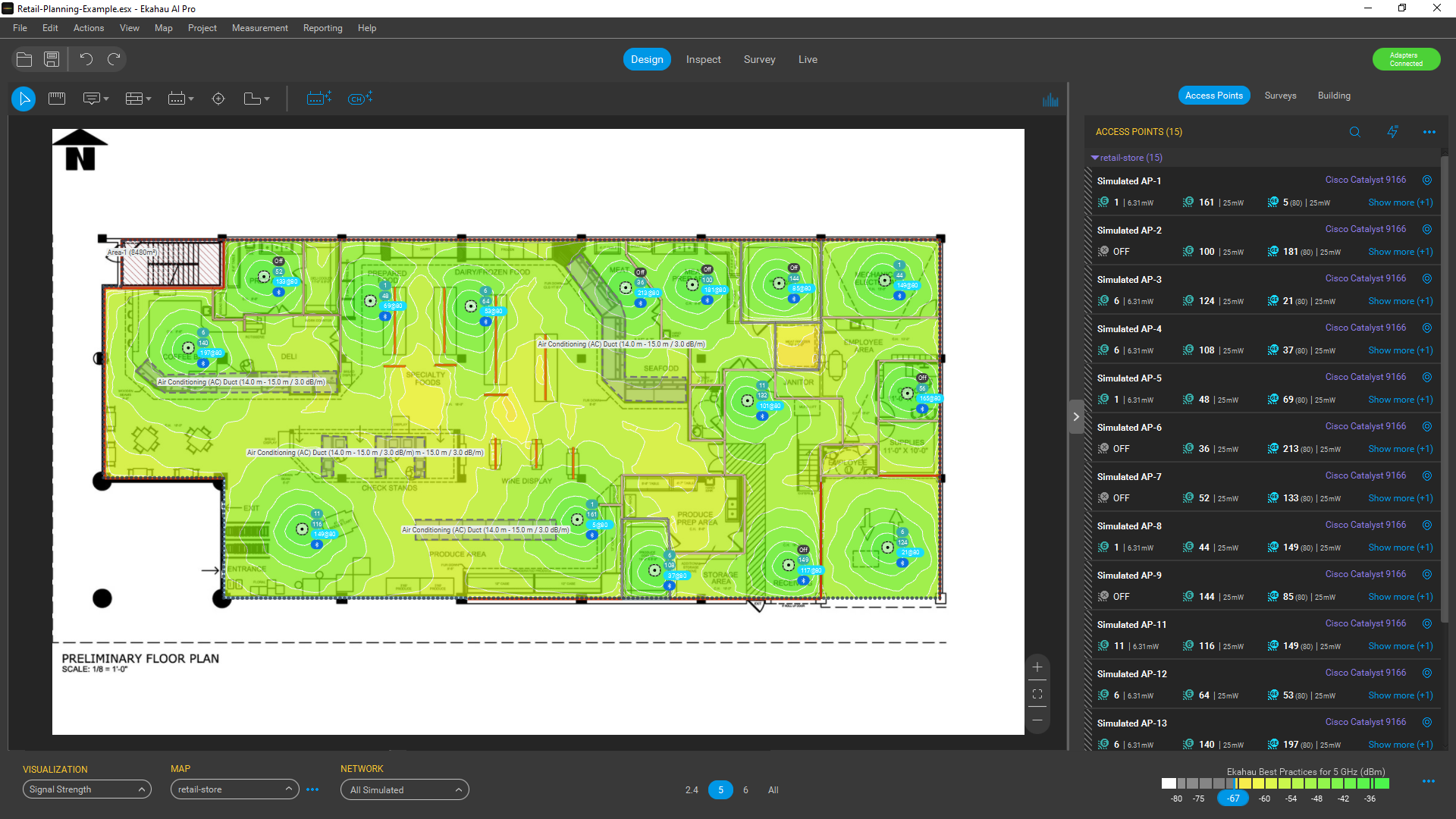Screen dimensions: 1456x819
Task: Open the Signal Strength visualization dropdown
Action: (x=86, y=789)
